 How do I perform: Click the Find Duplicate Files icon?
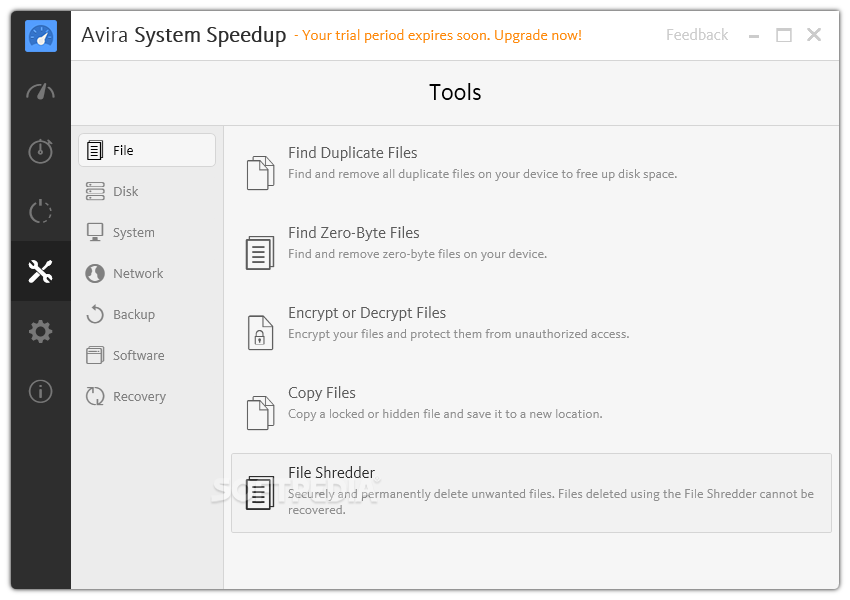coord(260,173)
